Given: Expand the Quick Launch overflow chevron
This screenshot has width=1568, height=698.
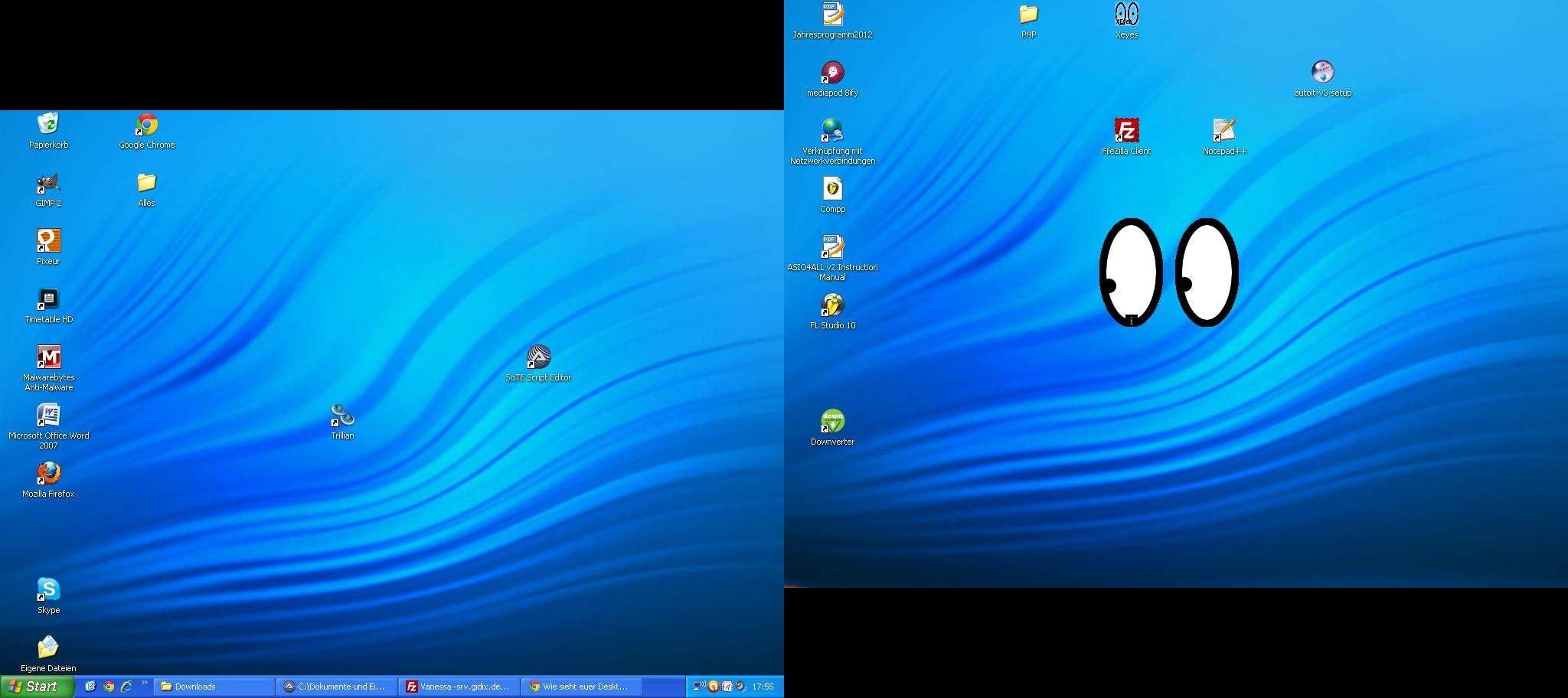Looking at the screenshot, I should click(x=145, y=683).
